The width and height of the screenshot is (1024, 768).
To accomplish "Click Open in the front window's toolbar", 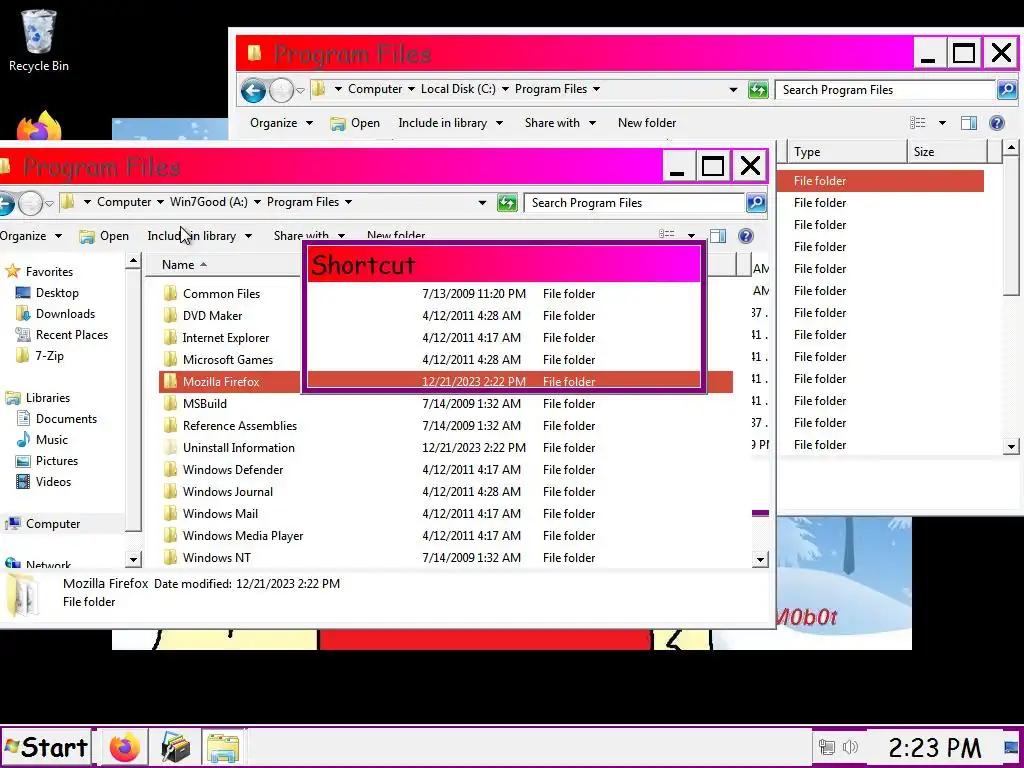I will [104, 236].
